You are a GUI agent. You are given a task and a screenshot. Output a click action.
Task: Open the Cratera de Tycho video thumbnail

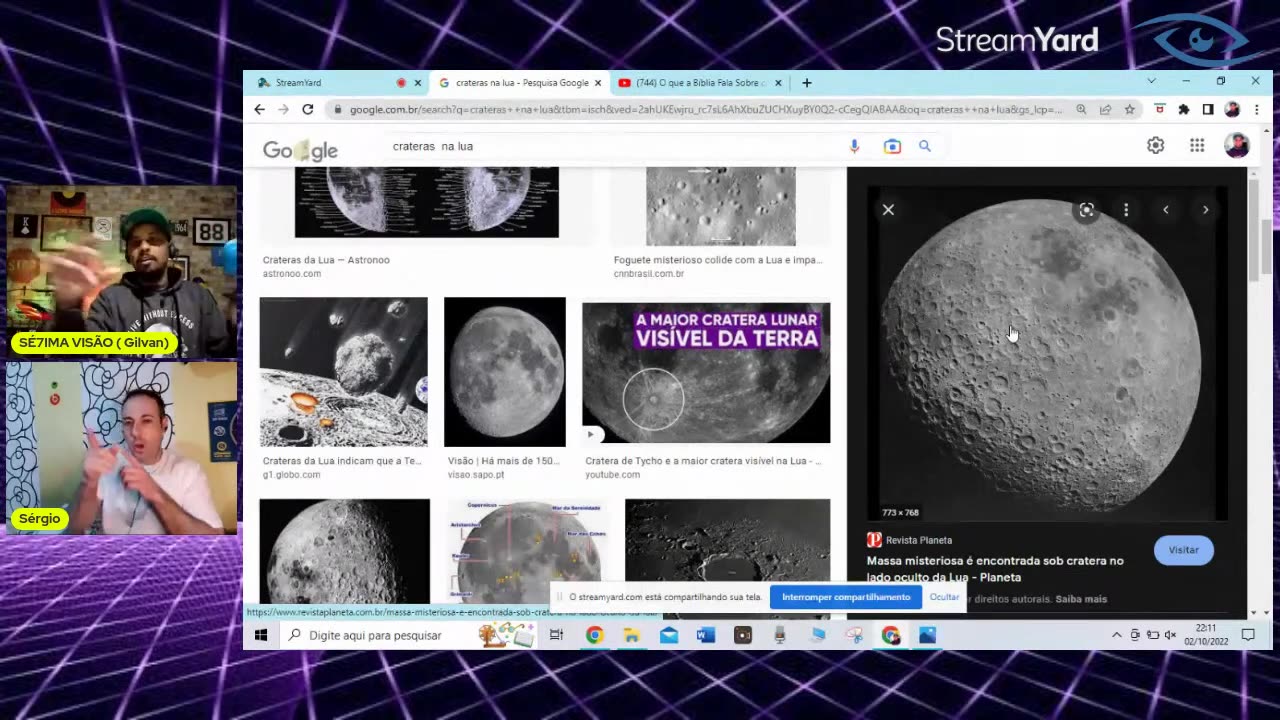tap(705, 372)
